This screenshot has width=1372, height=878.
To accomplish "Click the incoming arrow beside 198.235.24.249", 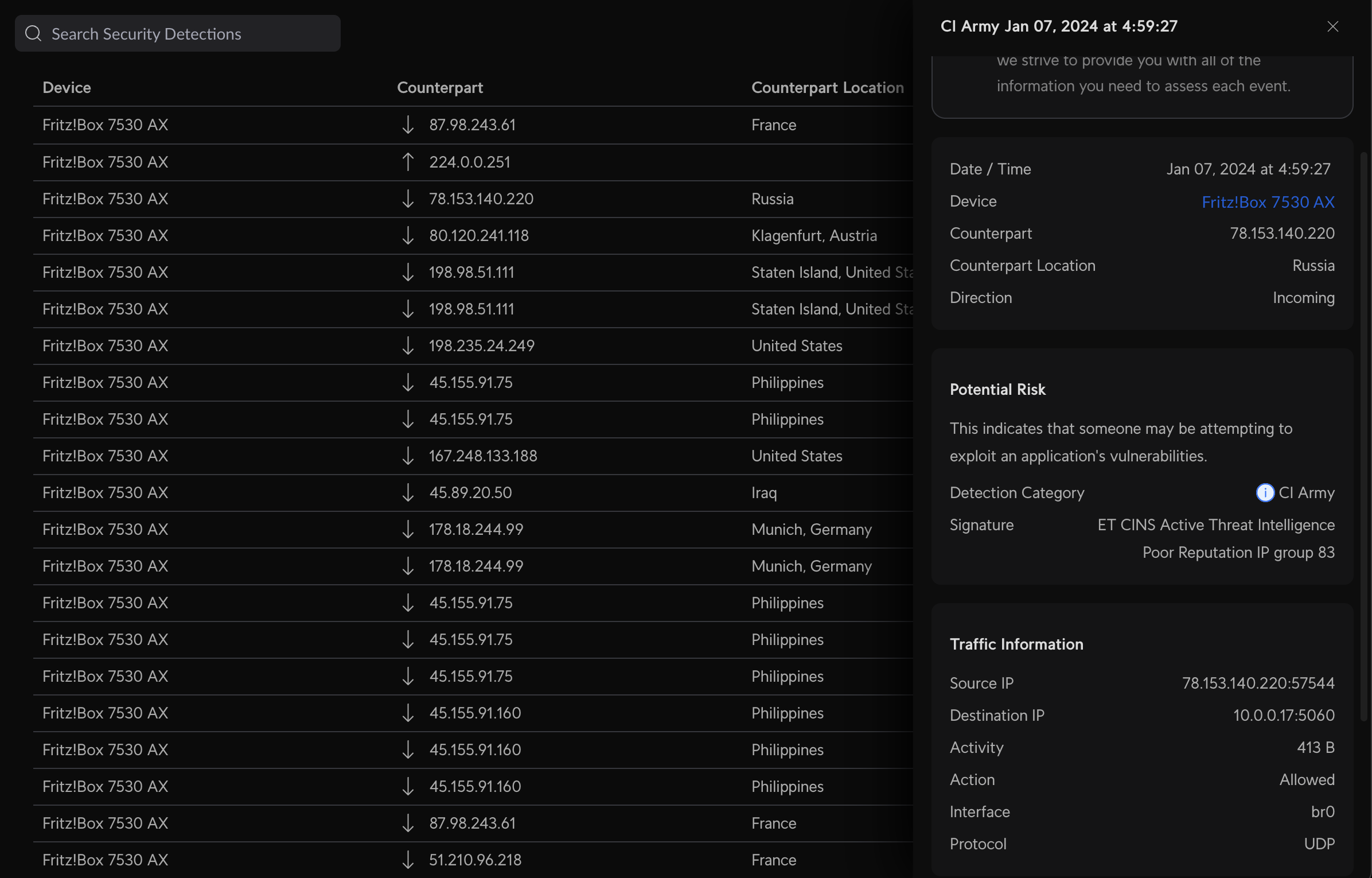I will click(407, 345).
